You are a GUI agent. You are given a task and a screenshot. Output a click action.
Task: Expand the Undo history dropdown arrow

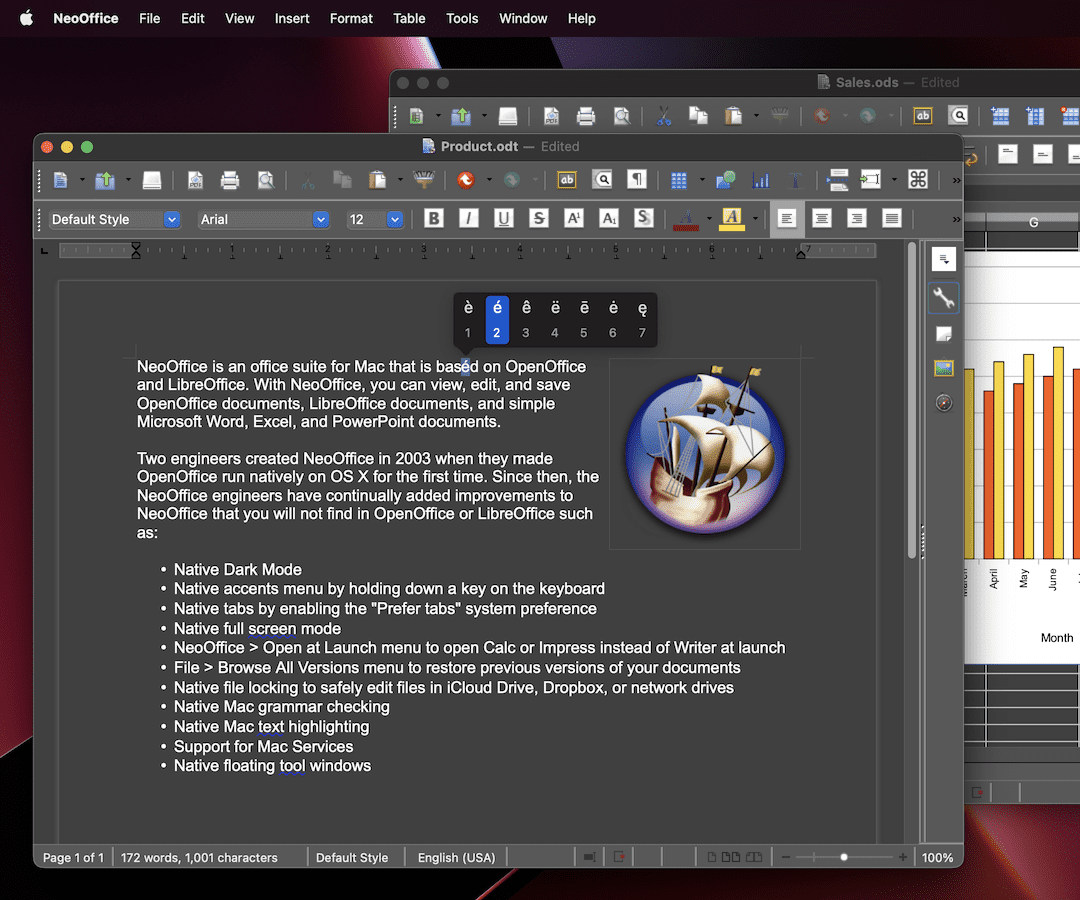point(489,180)
